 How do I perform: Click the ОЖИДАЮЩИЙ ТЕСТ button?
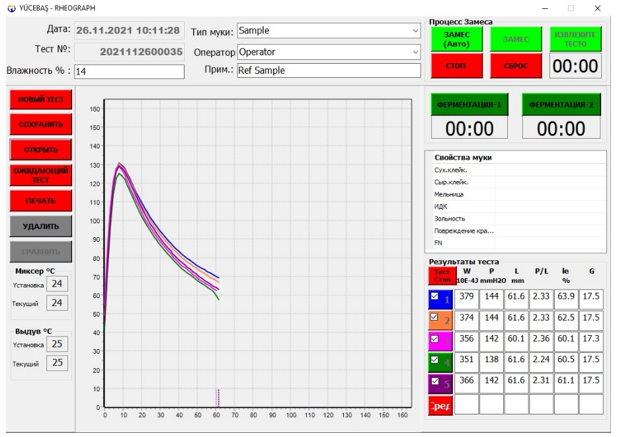41,175
